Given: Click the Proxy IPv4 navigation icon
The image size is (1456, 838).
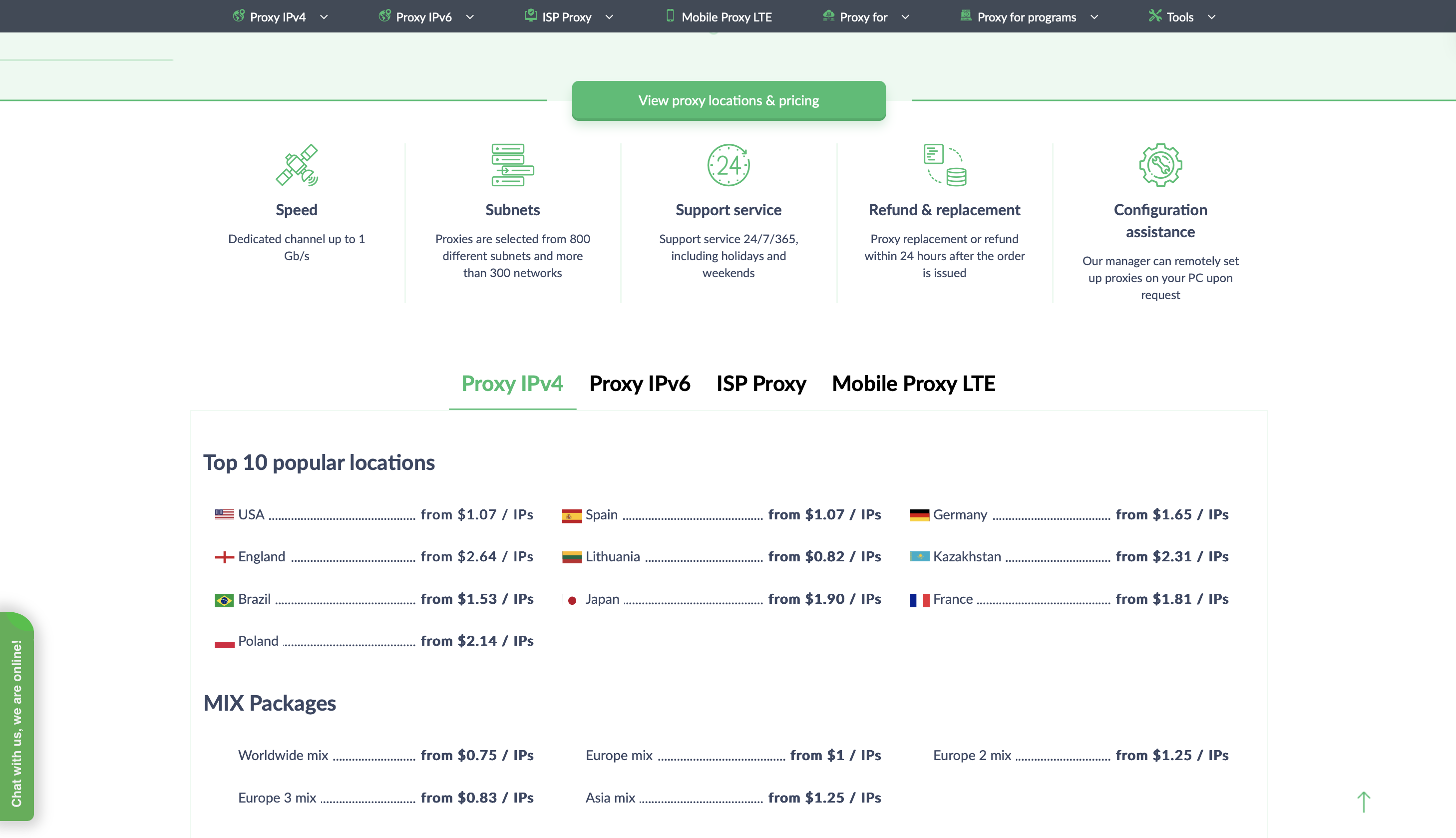Looking at the screenshot, I should (x=238, y=16).
